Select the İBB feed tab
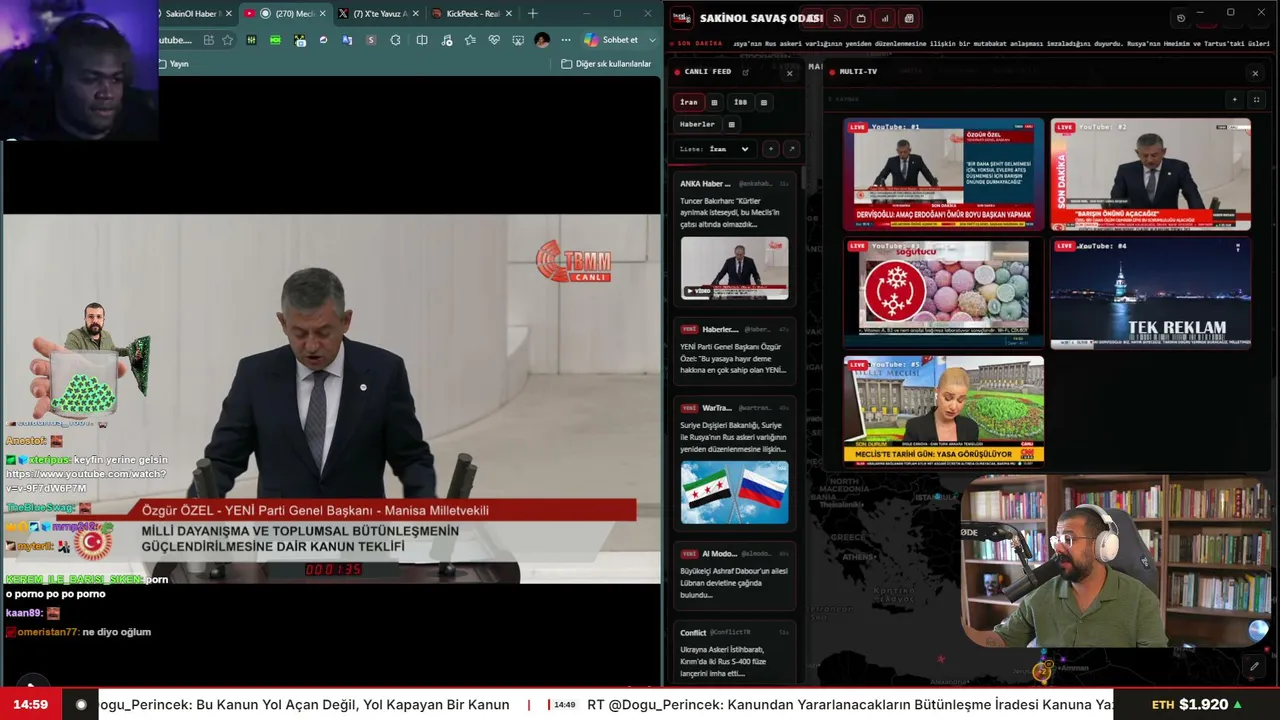1280x720 pixels. [740, 102]
